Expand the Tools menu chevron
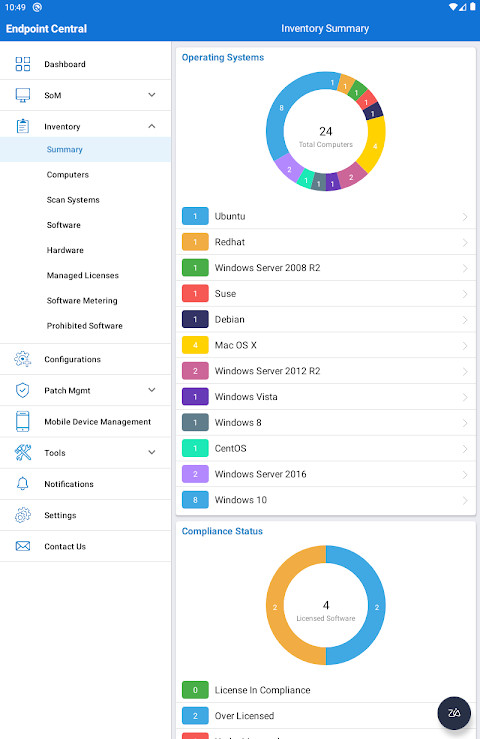480x739 pixels. click(x=152, y=452)
